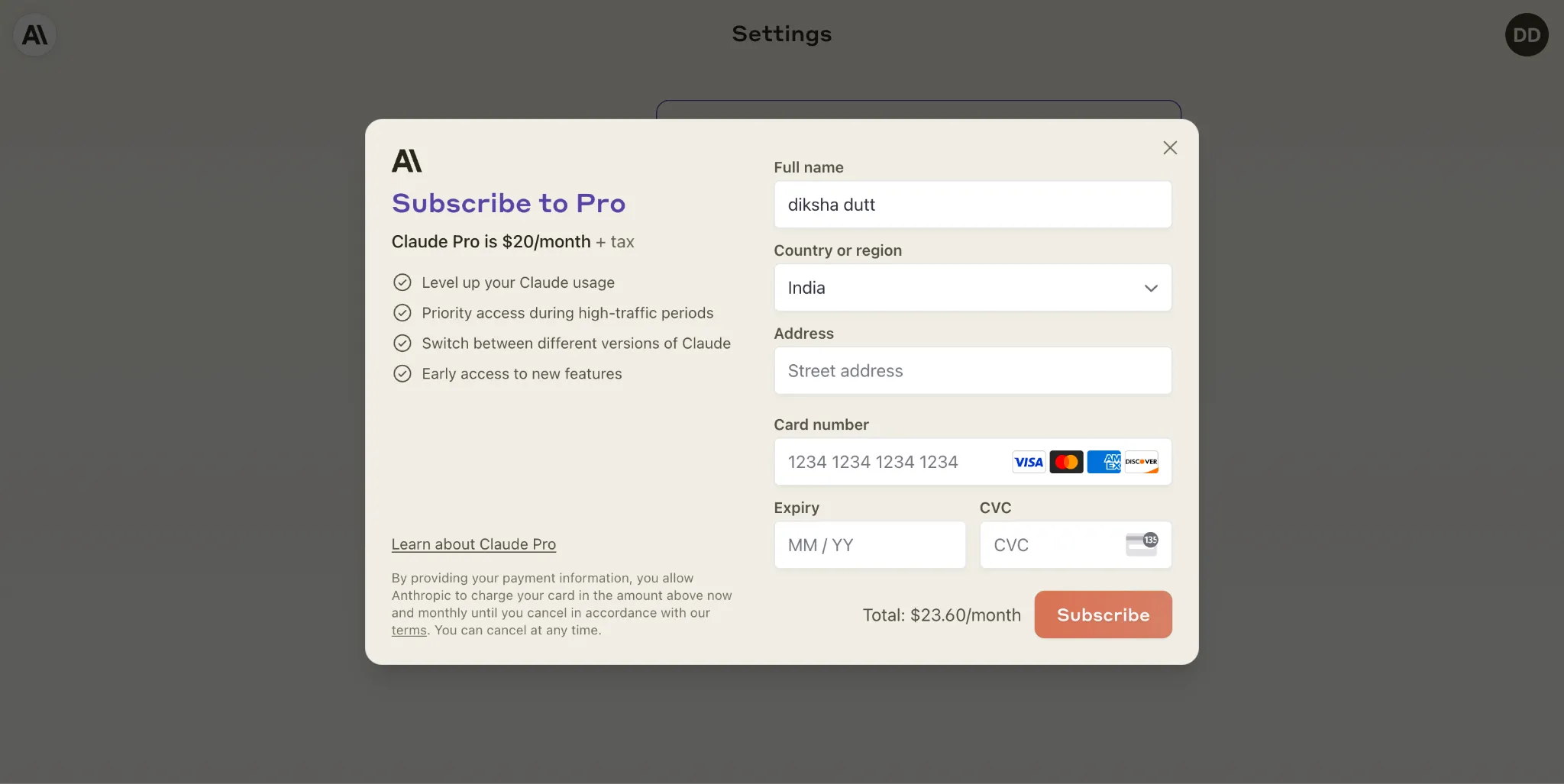
Task: Click the Anthropic logo in top-left corner
Action: click(x=35, y=35)
